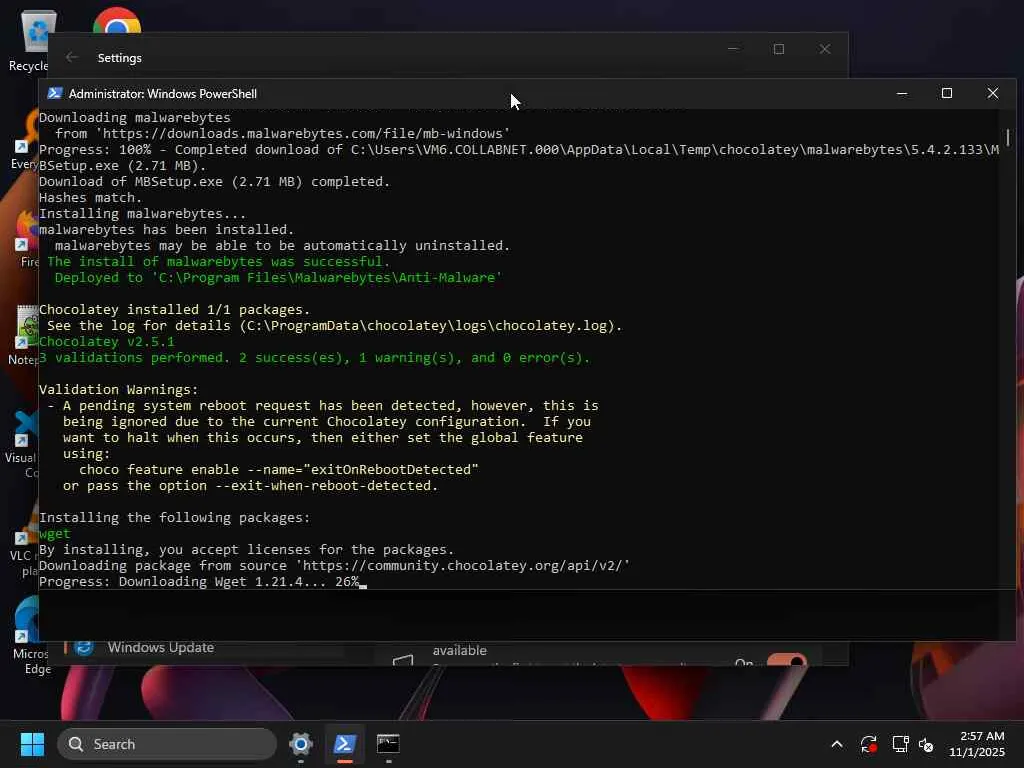
Task: Click the Settings window title text
Action: [x=120, y=57]
